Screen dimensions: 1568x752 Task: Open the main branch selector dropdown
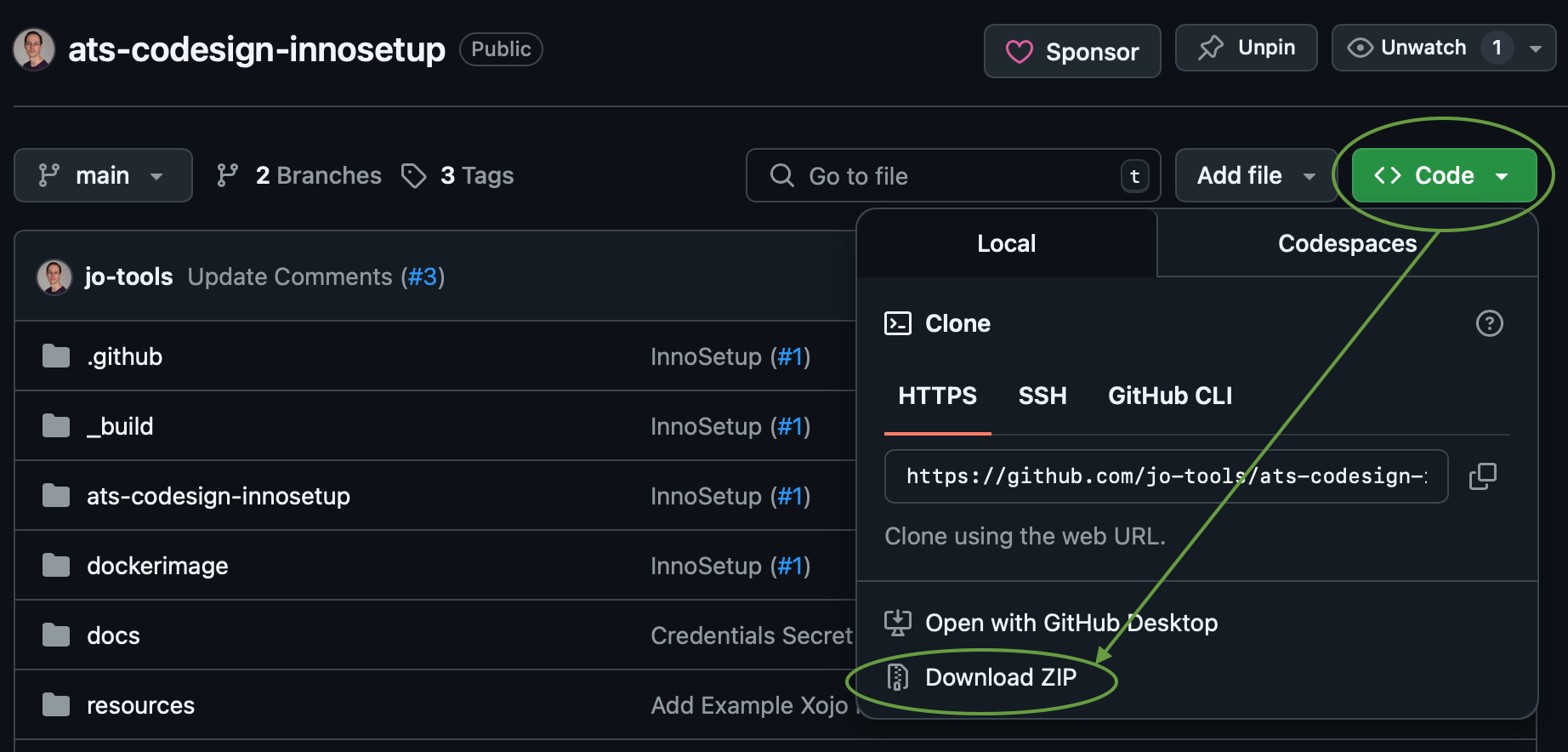click(103, 175)
